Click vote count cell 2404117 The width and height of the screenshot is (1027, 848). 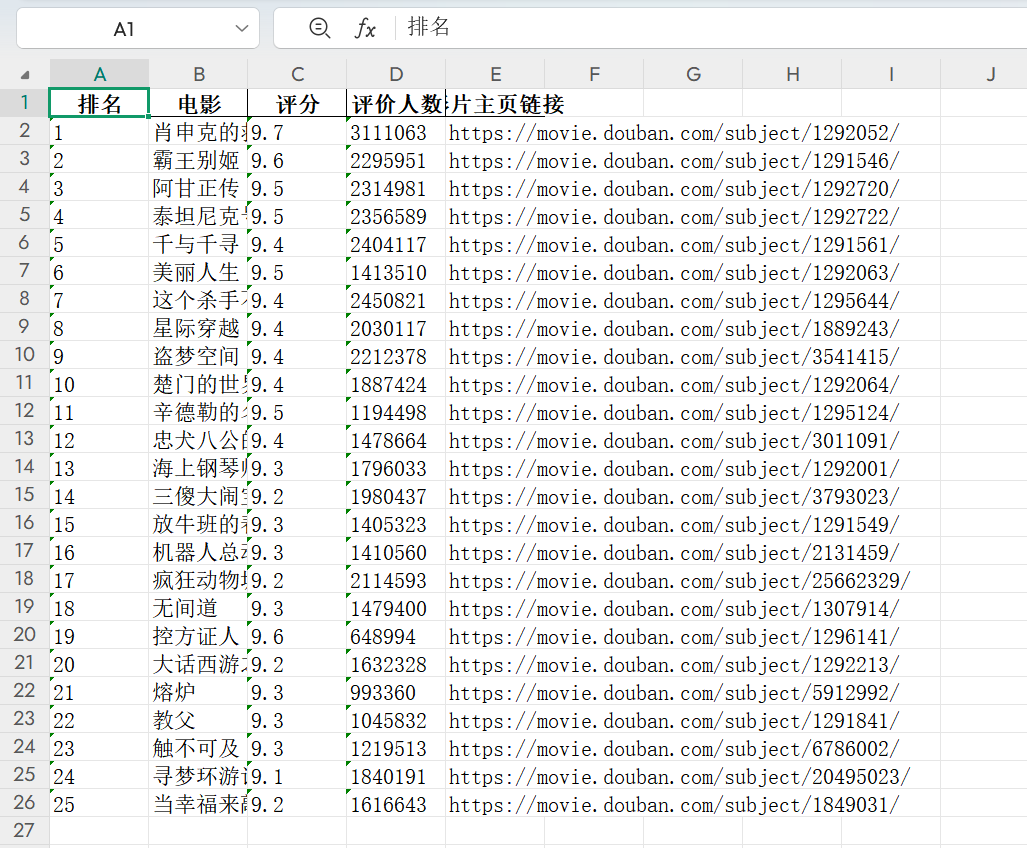tap(396, 244)
